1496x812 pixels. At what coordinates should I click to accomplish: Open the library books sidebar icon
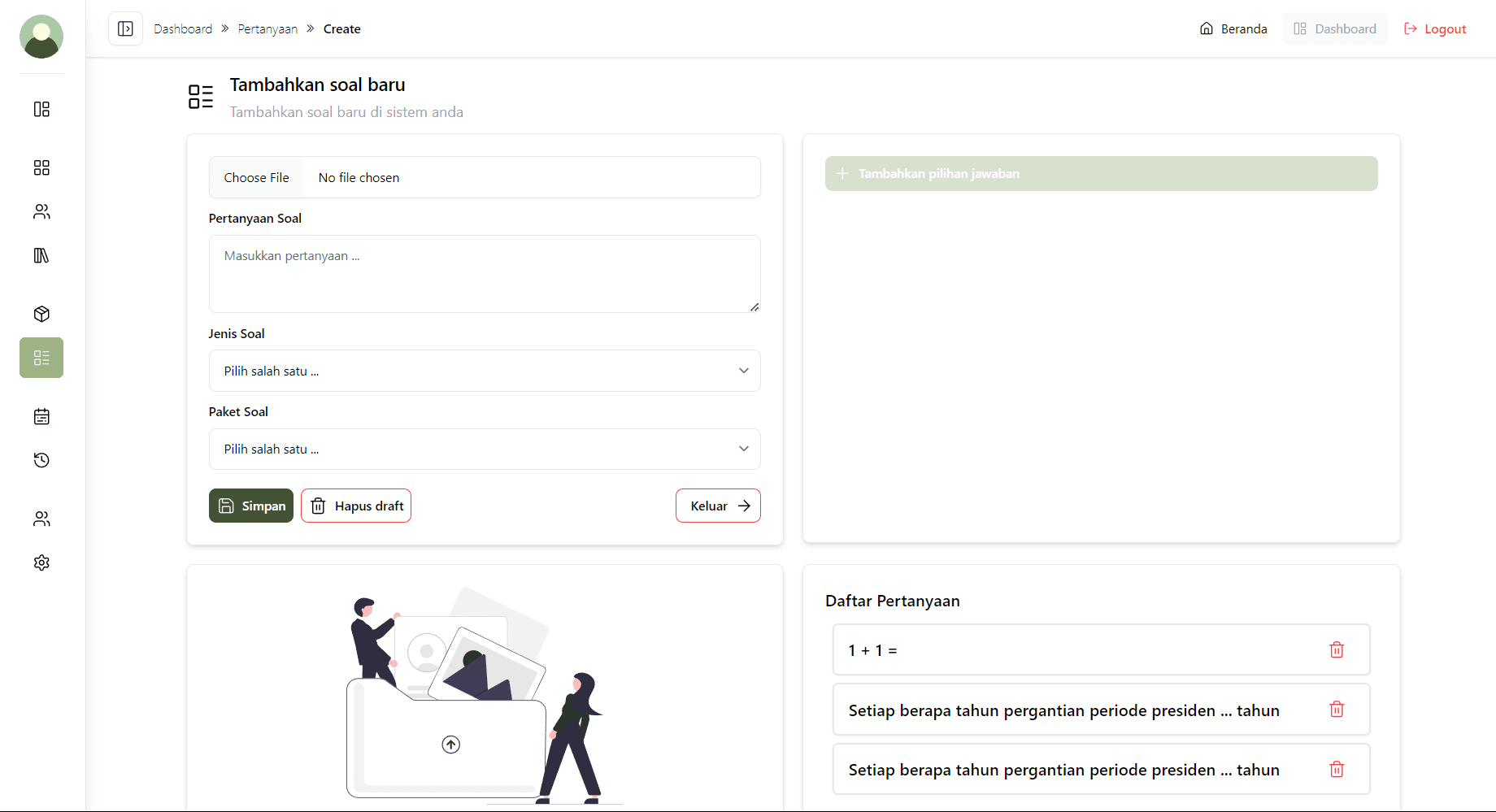point(41,255)
